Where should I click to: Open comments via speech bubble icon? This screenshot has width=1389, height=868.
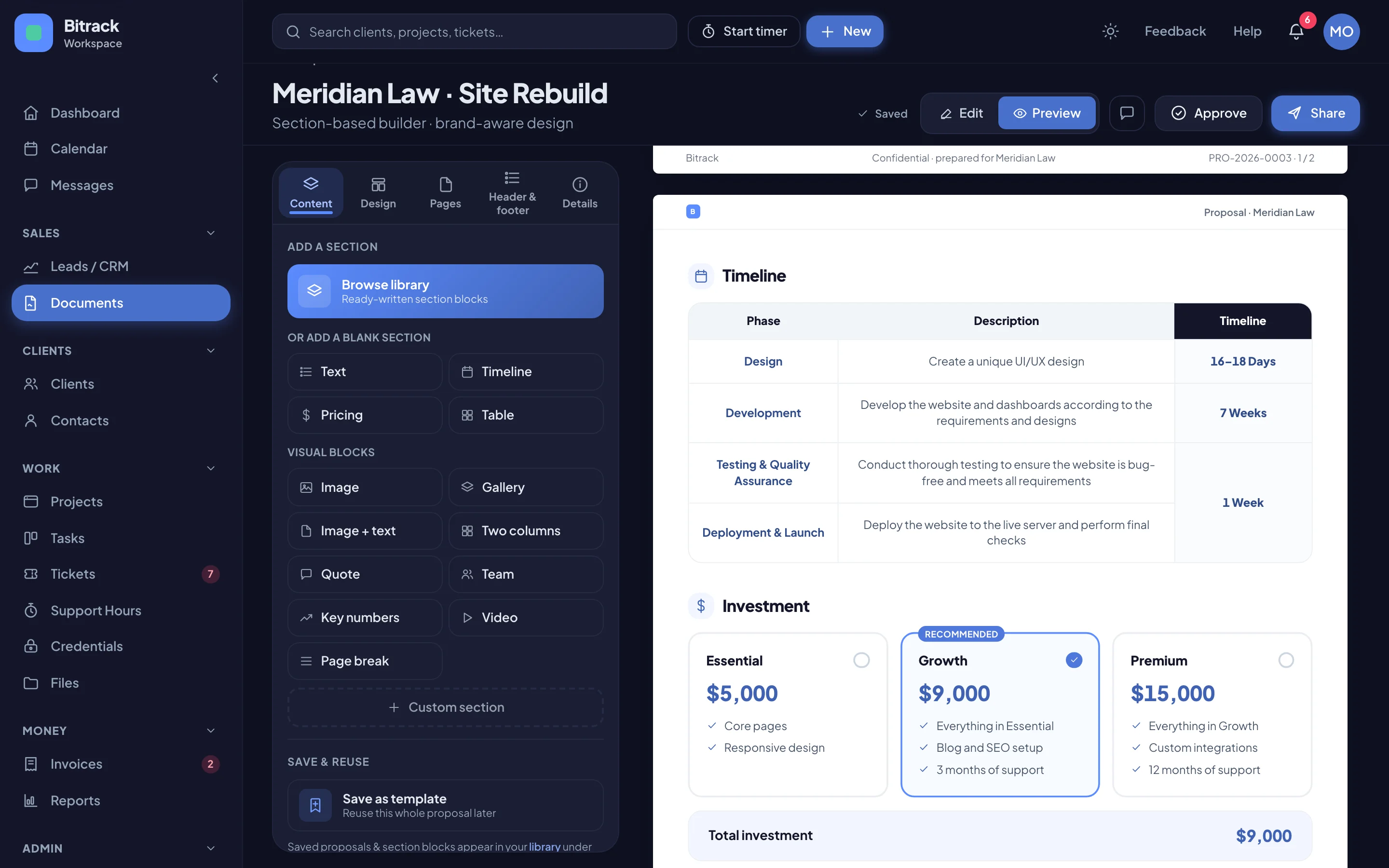pyautogui.click(x=1127, y=113)
